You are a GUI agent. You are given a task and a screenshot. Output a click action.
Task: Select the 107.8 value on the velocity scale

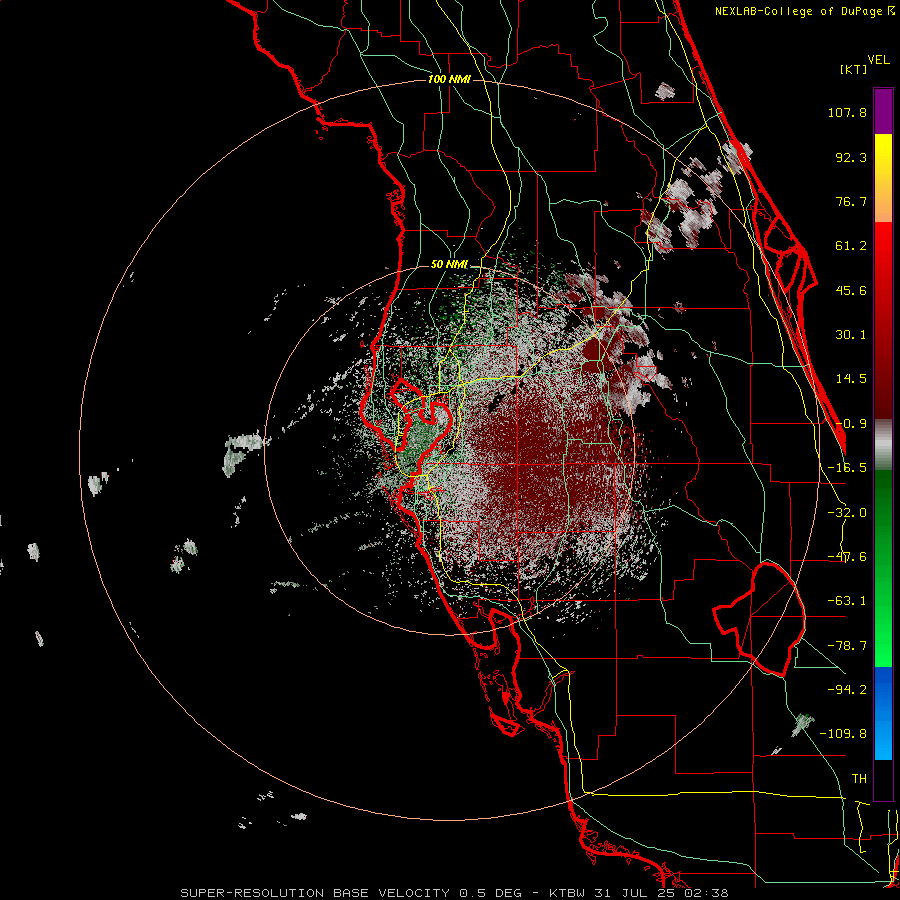847,112
